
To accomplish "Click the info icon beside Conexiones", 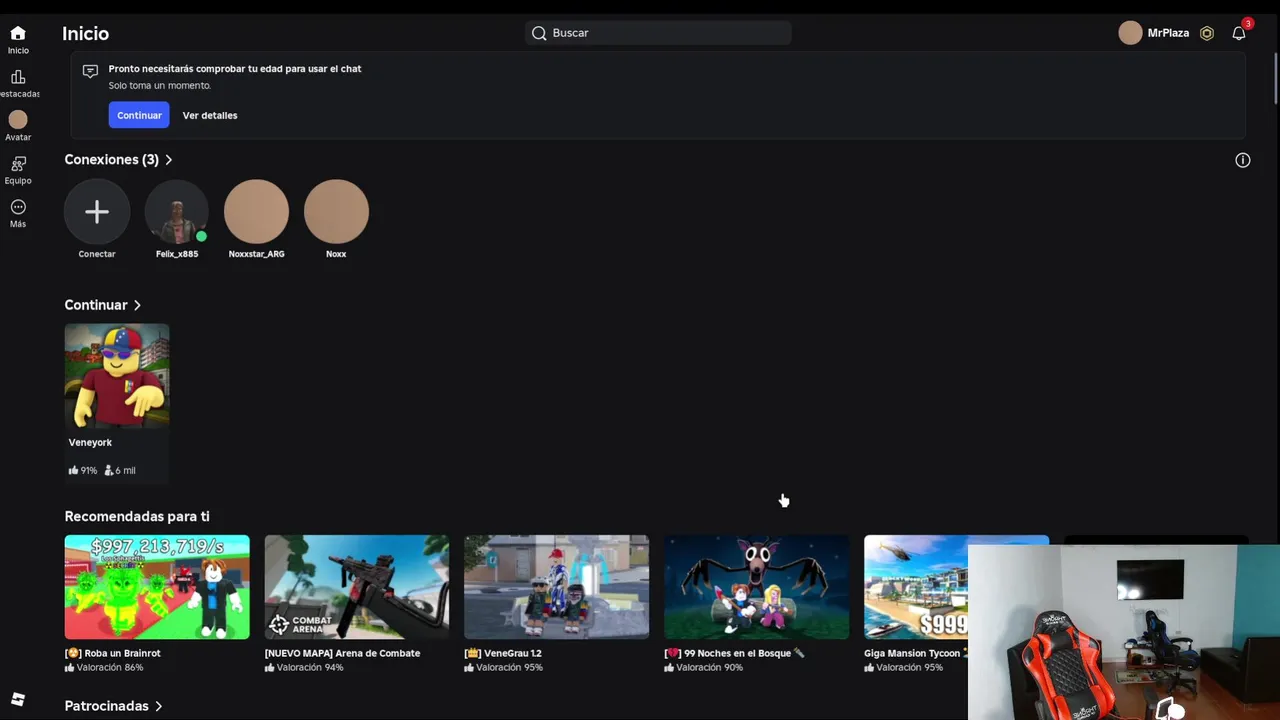I will [x=1243, y=160].
